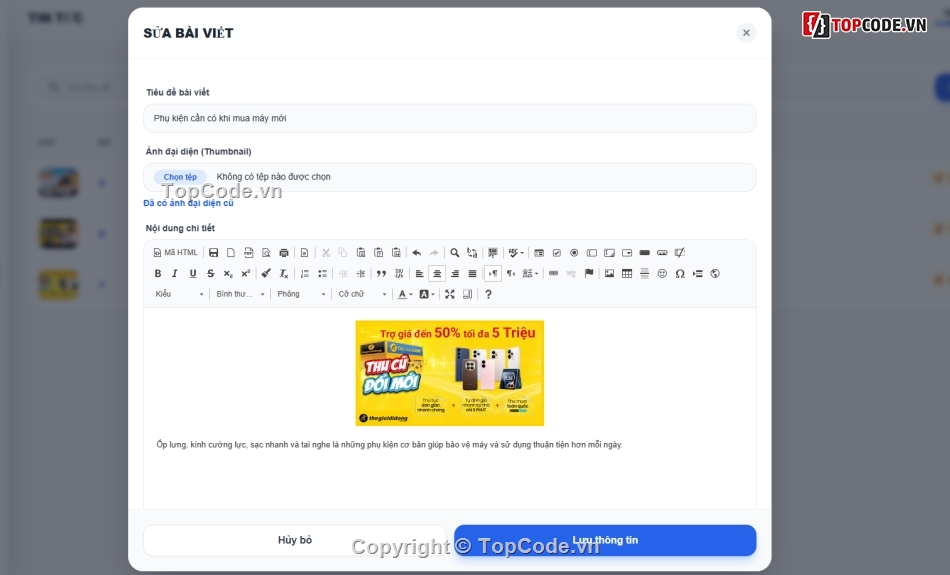This screenshot has width=950, height=575.
Task: Apply block quote formatting
Action: pos(381,273)
